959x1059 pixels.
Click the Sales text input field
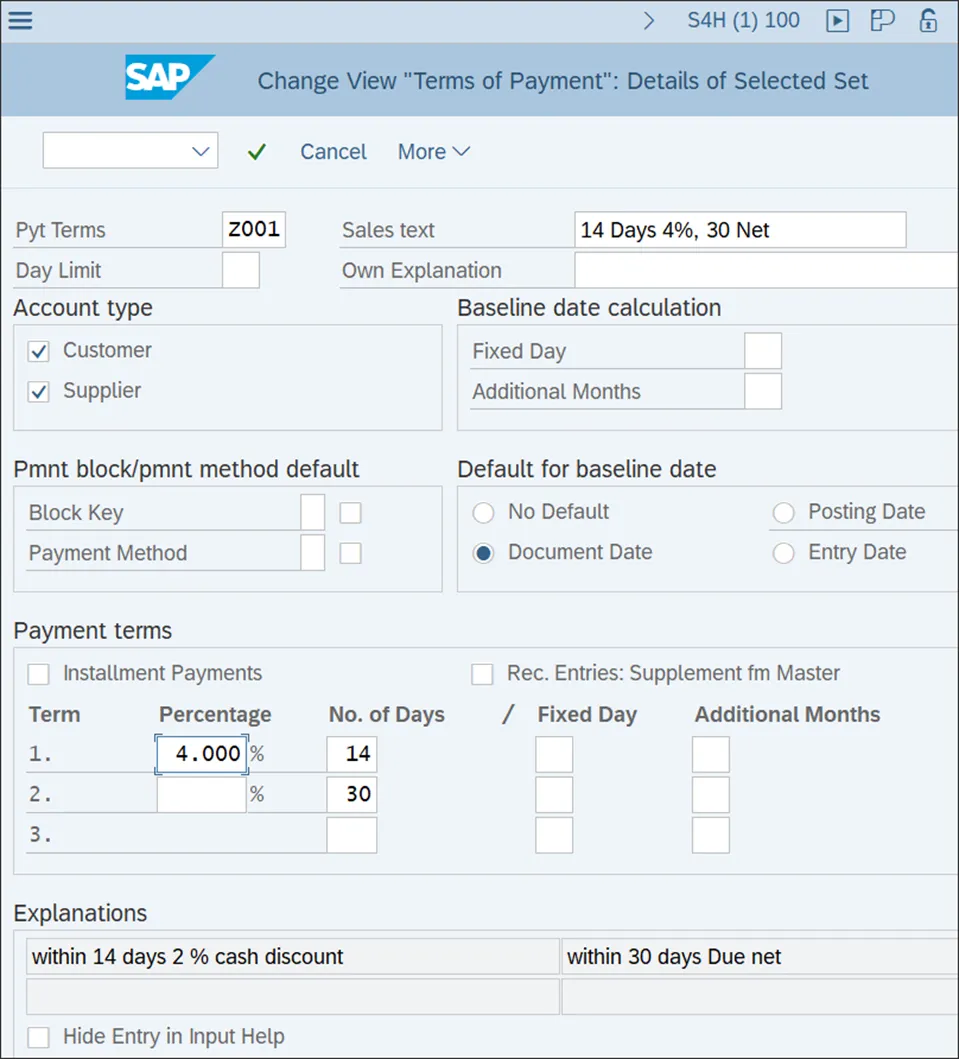coord(740,230)
